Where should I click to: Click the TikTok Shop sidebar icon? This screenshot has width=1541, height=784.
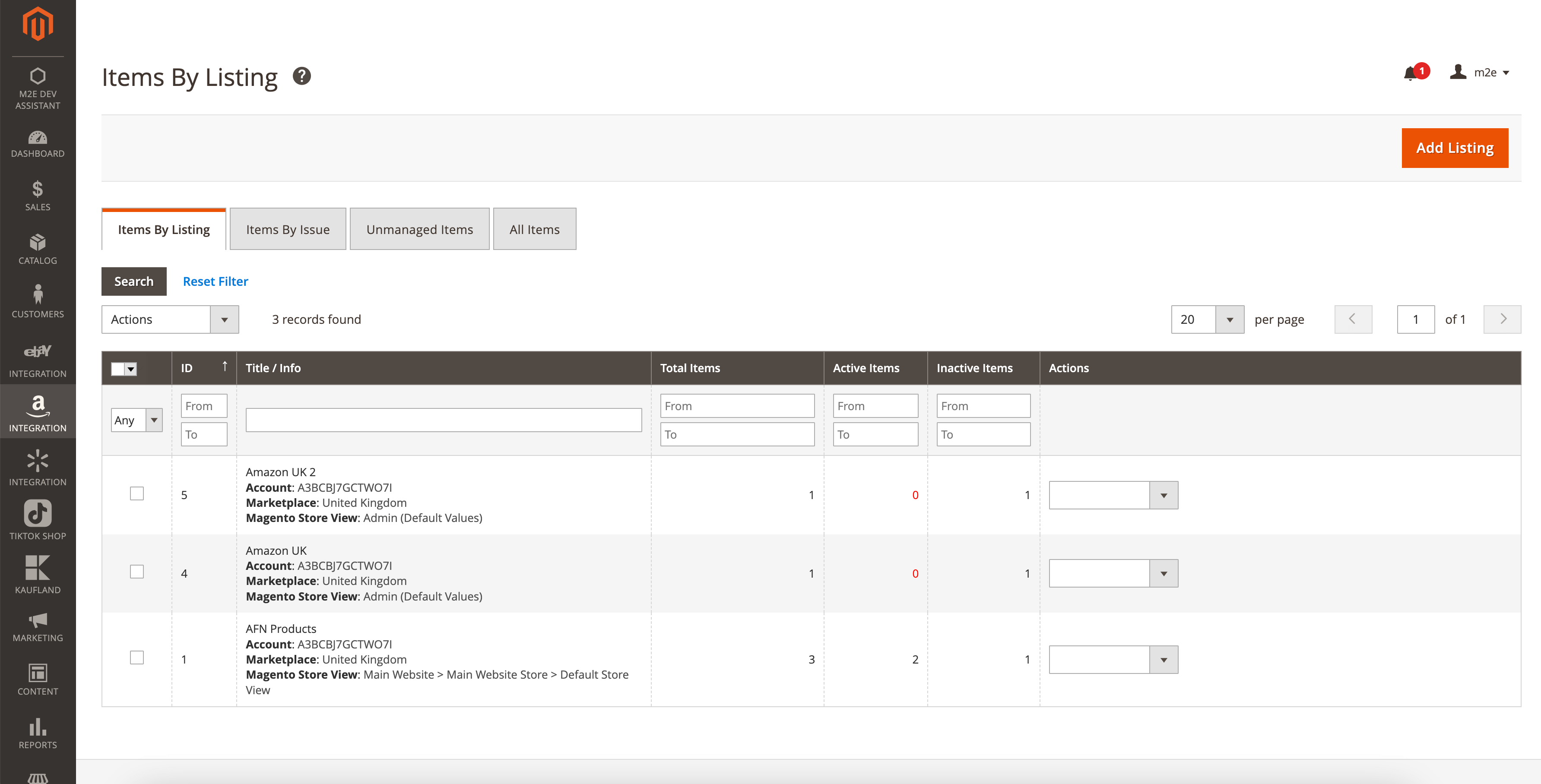[38, 520]
